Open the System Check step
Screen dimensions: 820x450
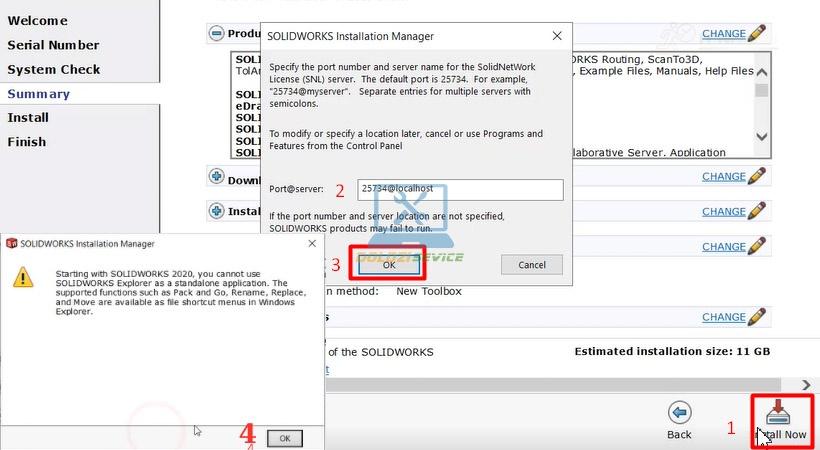[x=53, y=69]
